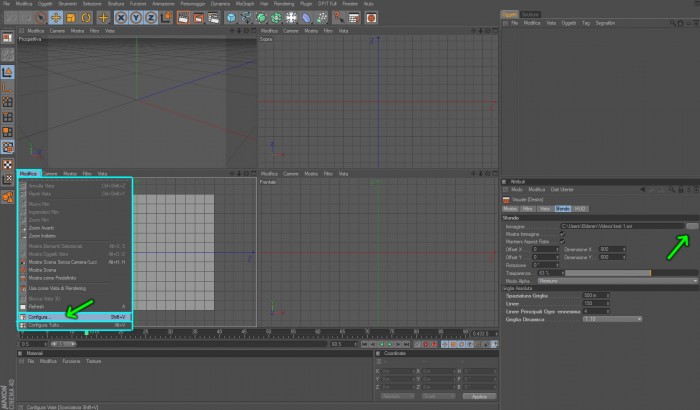Toggle Mantieni Aspect Ratio checkbox

(562, 242)
